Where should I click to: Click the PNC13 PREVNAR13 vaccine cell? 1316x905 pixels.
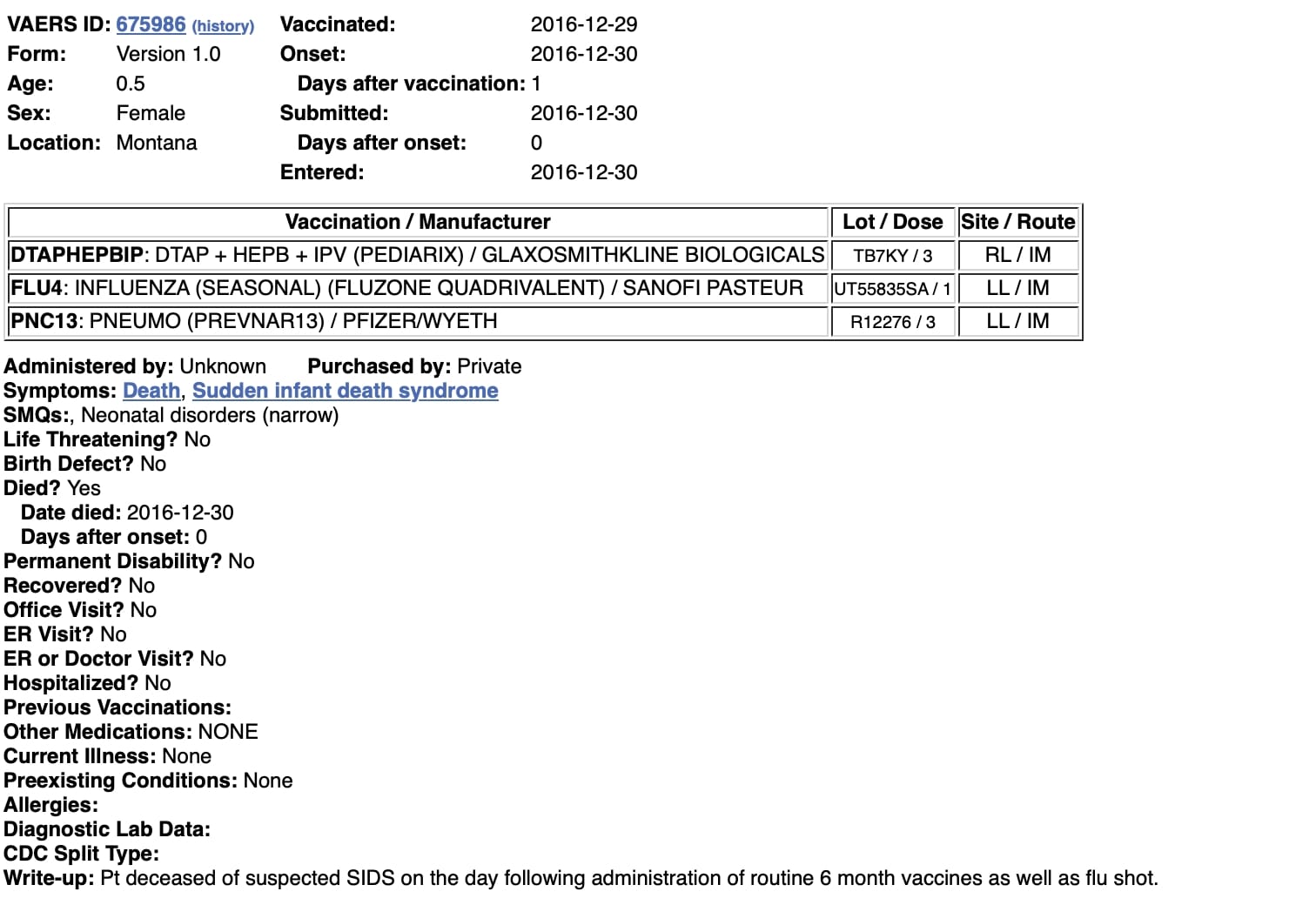[x=418, y=321]
